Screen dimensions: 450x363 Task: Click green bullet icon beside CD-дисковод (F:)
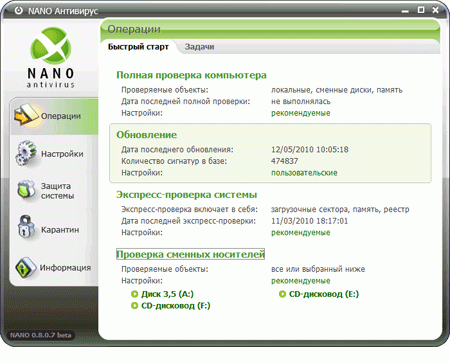click(134, 305)
